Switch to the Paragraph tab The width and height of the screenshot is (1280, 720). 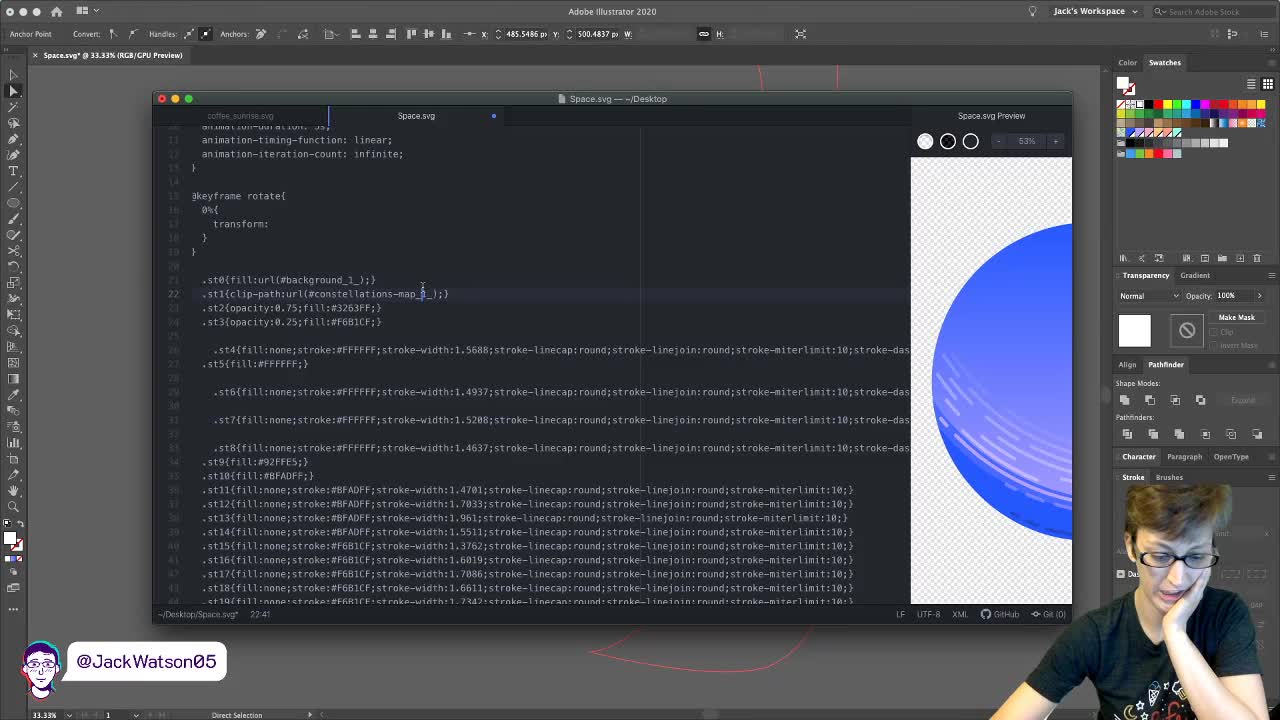[1185, 457]
